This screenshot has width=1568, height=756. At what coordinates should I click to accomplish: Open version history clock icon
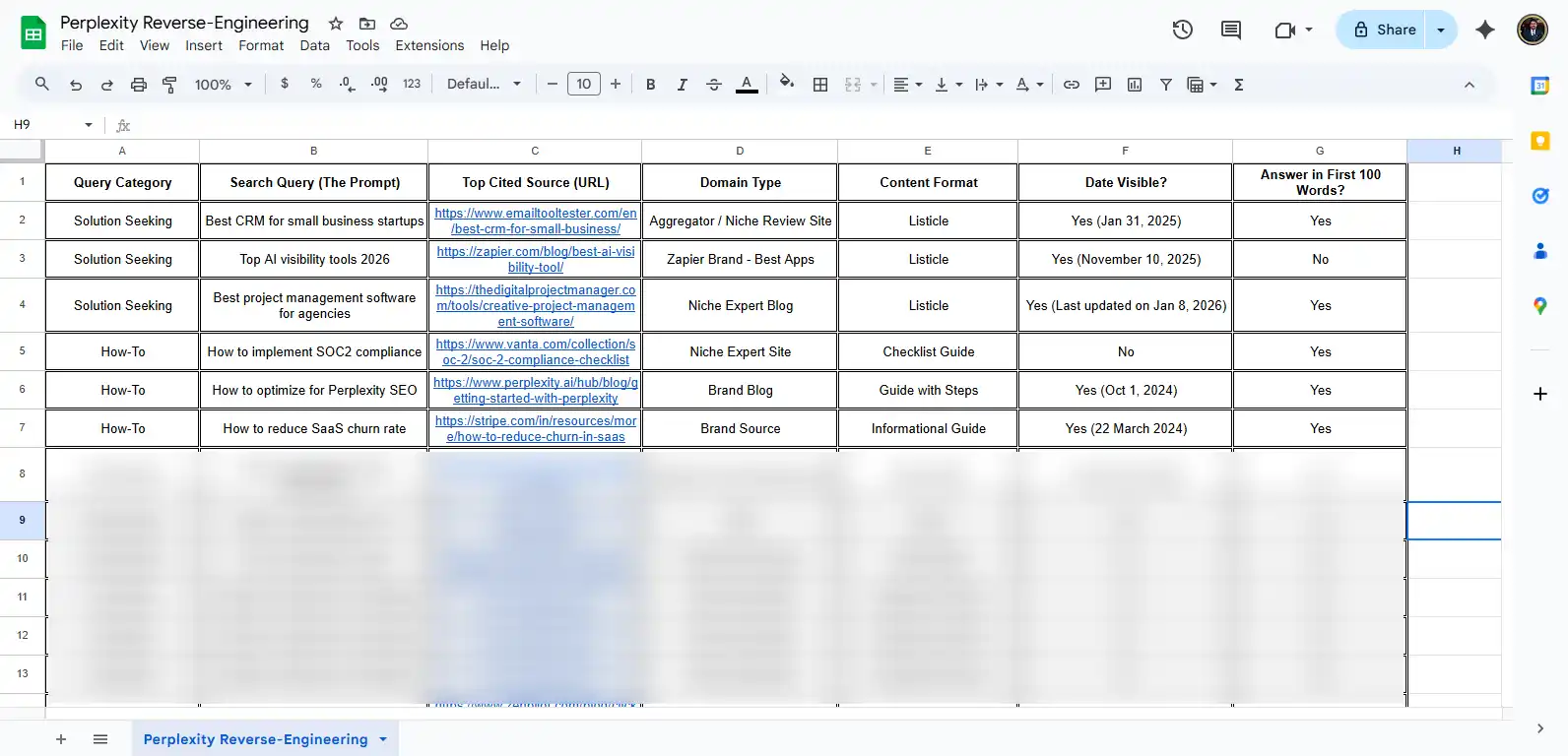tap(1183, 30)
